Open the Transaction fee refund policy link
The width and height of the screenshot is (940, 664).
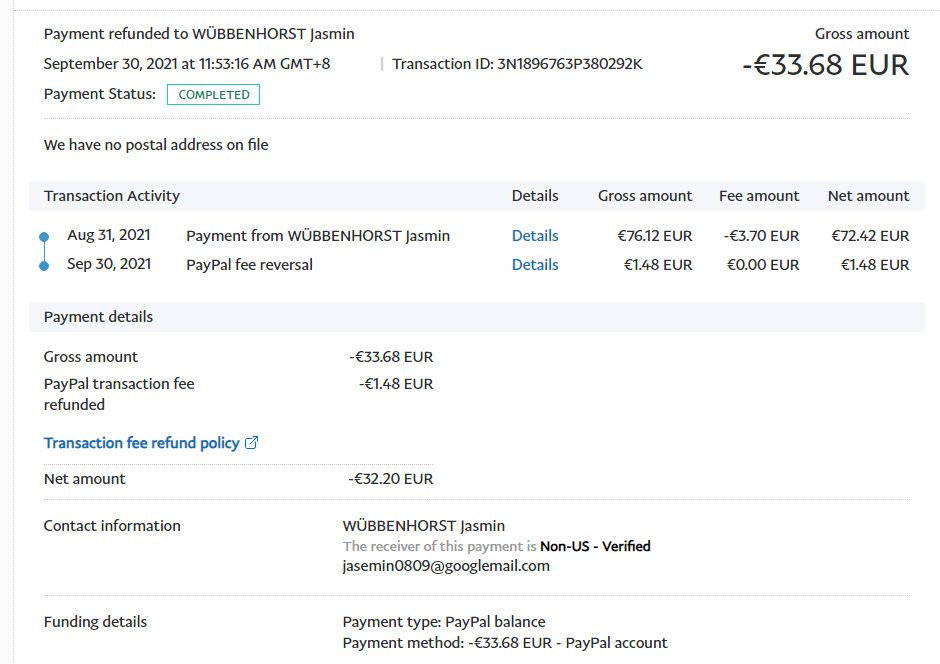point(141,443)
